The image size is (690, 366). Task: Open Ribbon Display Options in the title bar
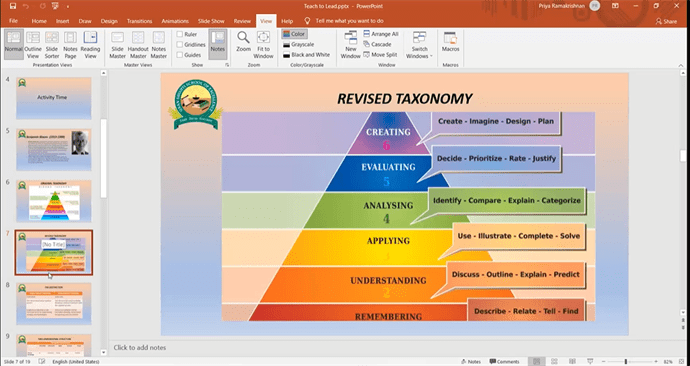pos(615,6)
